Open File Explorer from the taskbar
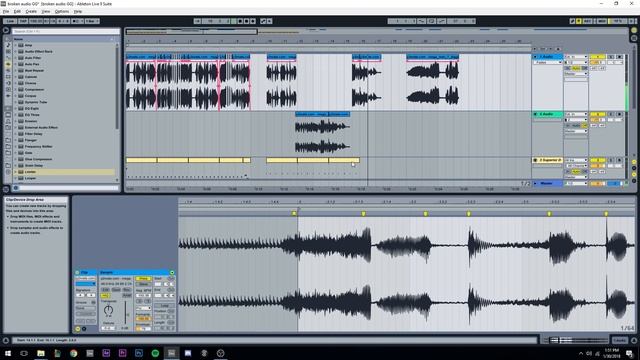Screen dimensions: 640x360 click(x=41, y=353)
